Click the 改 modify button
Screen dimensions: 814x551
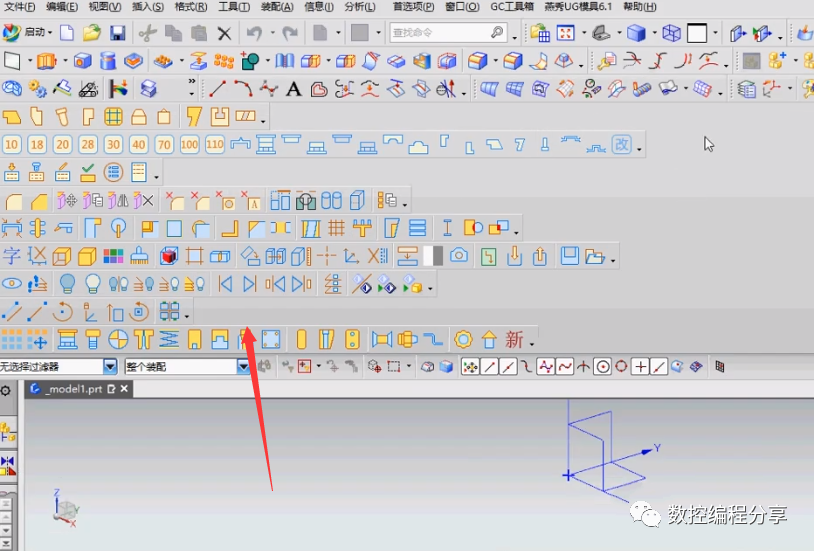coord(621,144)
